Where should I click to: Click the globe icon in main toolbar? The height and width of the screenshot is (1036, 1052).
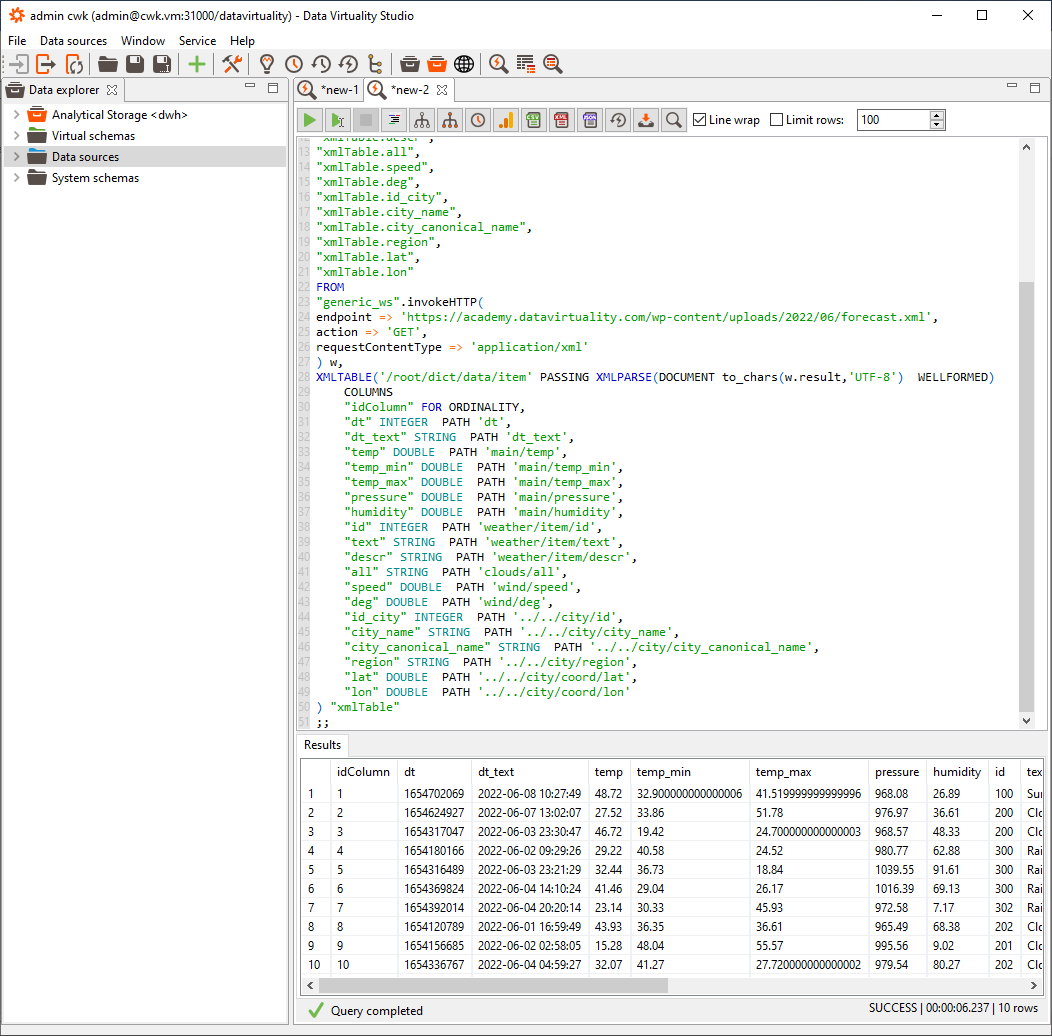(464, 64)
